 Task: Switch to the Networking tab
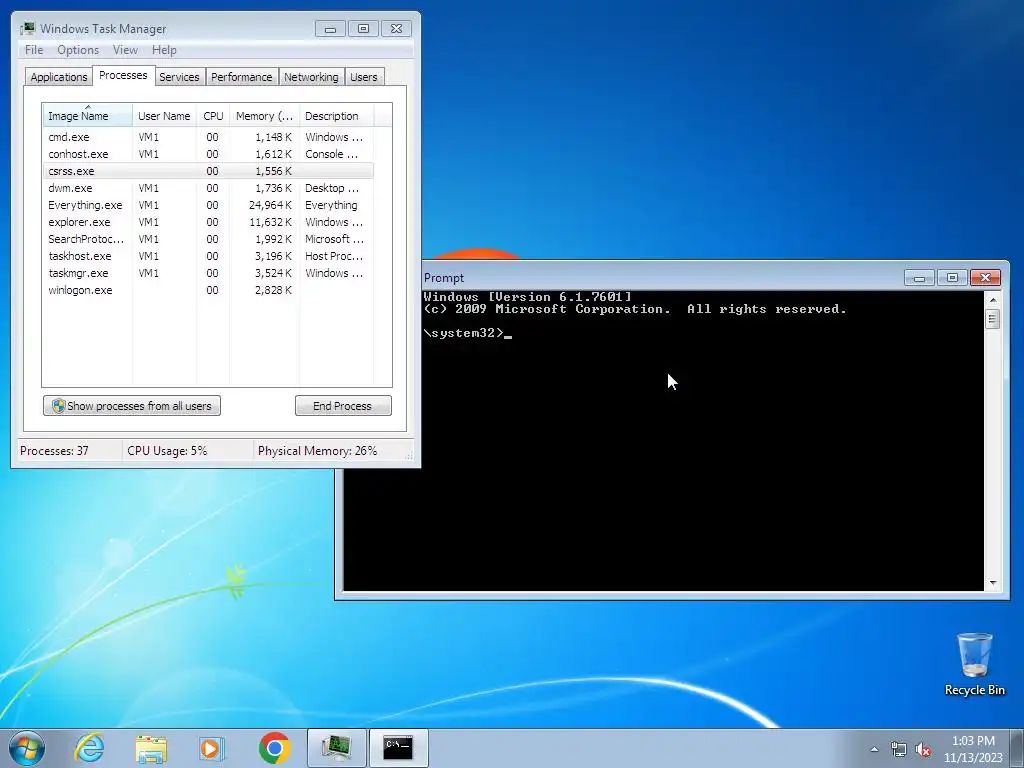pyautogui.click(x=311, y=77)
